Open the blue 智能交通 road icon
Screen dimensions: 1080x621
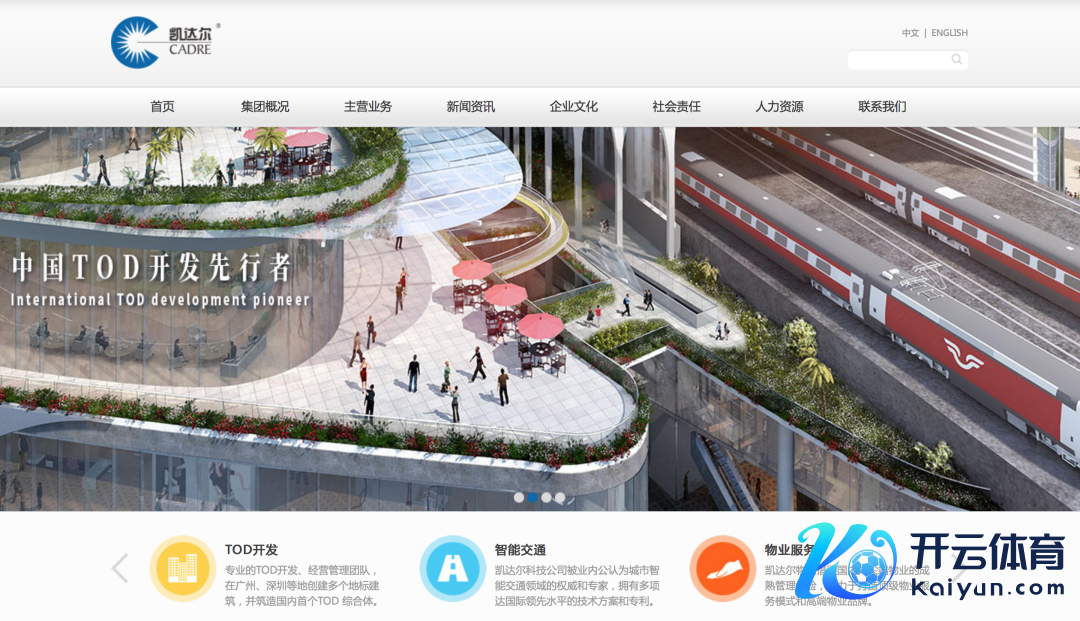(x=452, y=569)
